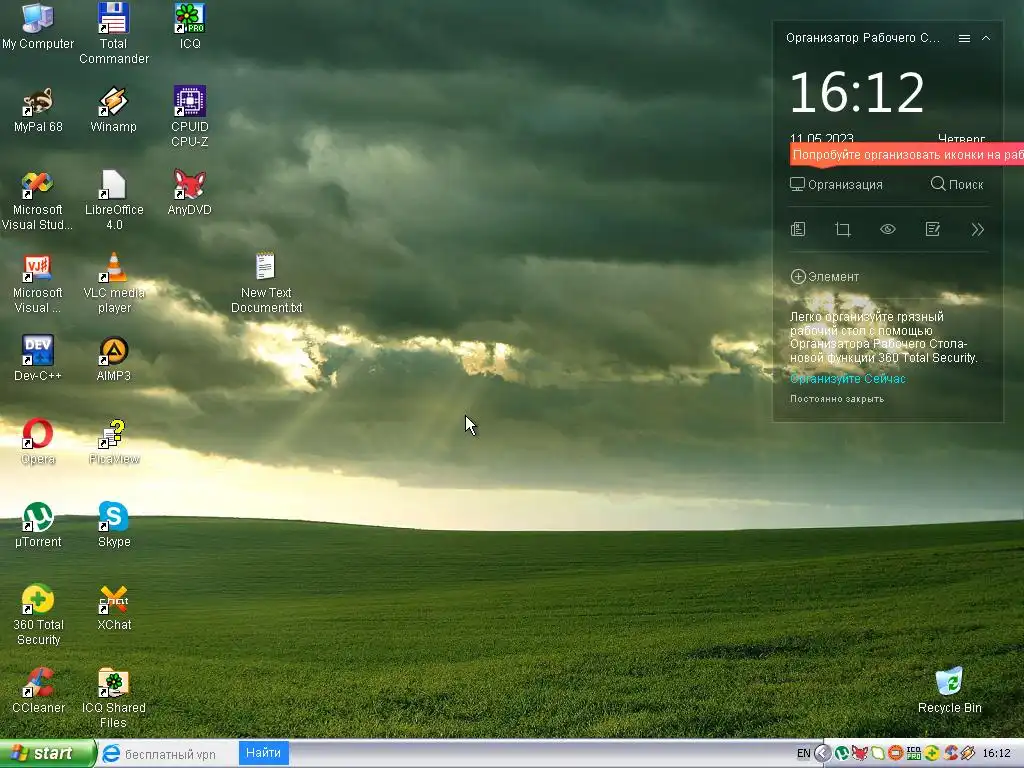Click the ICQ PRO tray icon
The image size is (1024, 768).
[914, 754]
